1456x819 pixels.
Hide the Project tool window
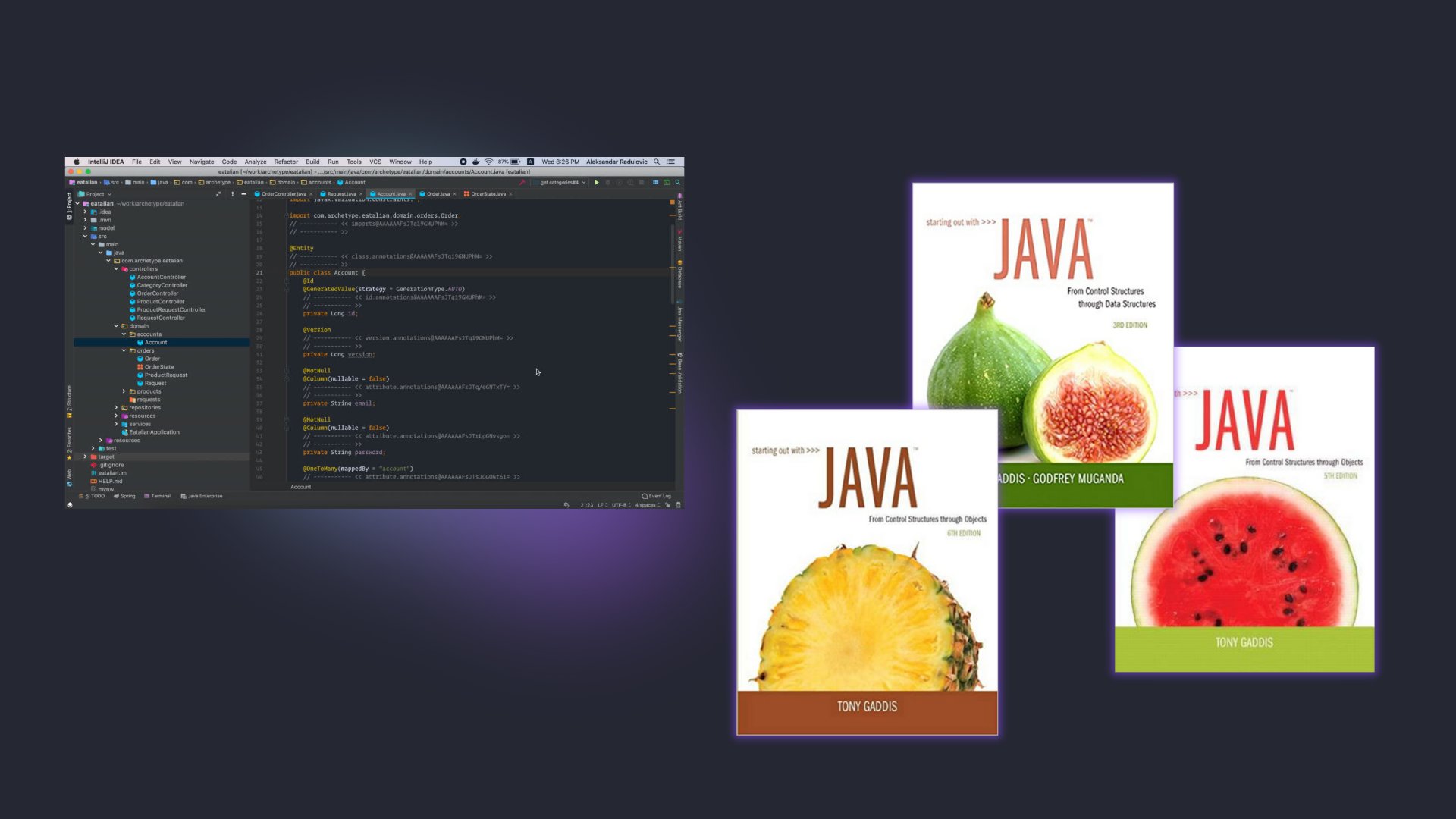click(x=243, y=194)
